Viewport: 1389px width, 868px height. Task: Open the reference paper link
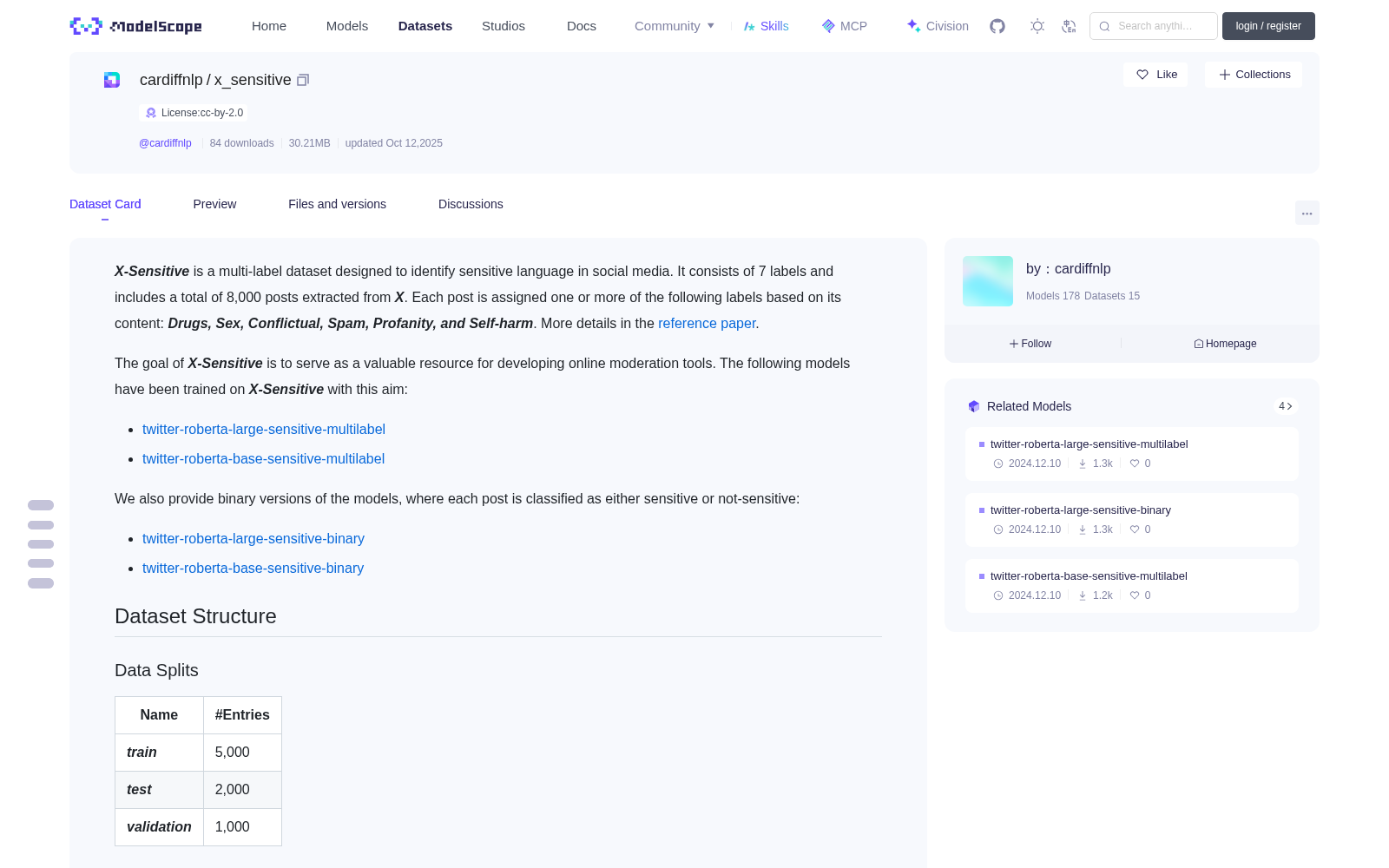click(x=707, y=323)
